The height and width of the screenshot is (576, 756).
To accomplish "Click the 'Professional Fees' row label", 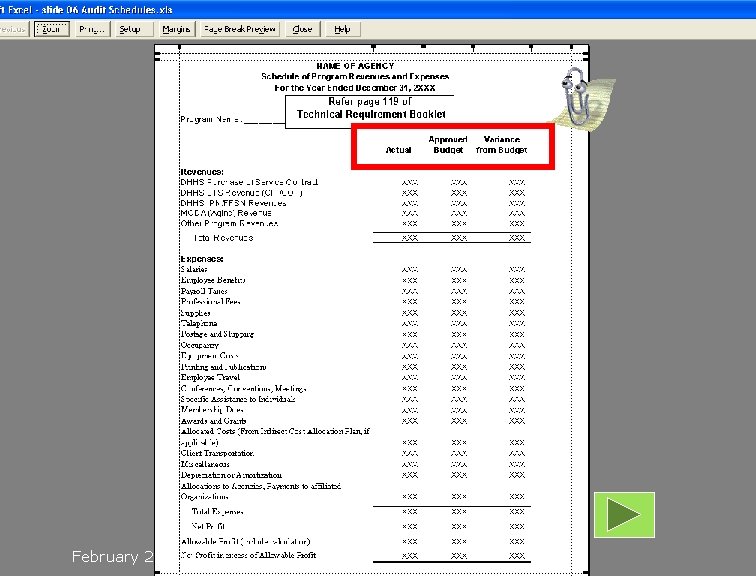I will pos(210,302).
